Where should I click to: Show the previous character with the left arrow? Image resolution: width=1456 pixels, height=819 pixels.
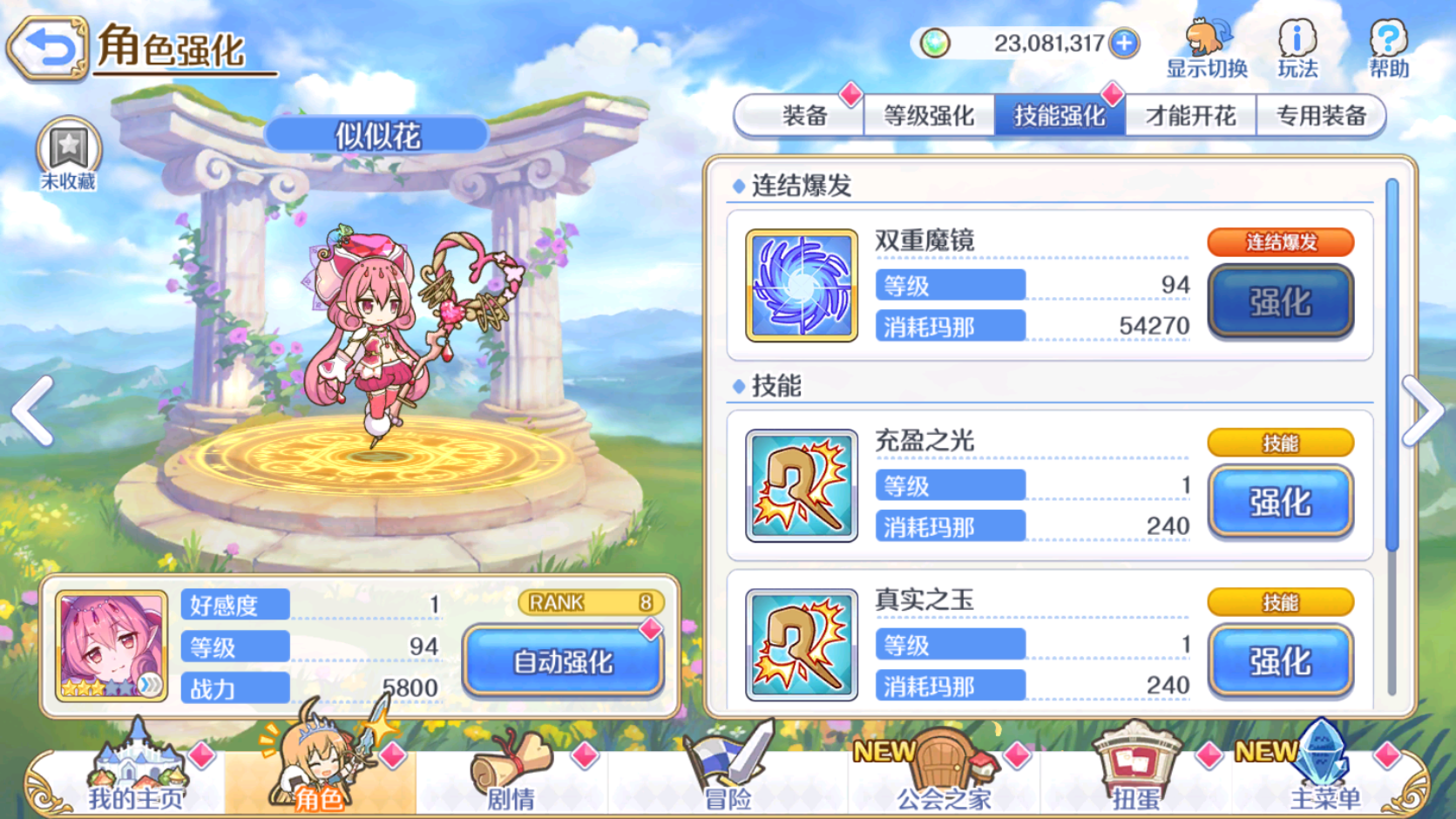(x=33, y=411)
